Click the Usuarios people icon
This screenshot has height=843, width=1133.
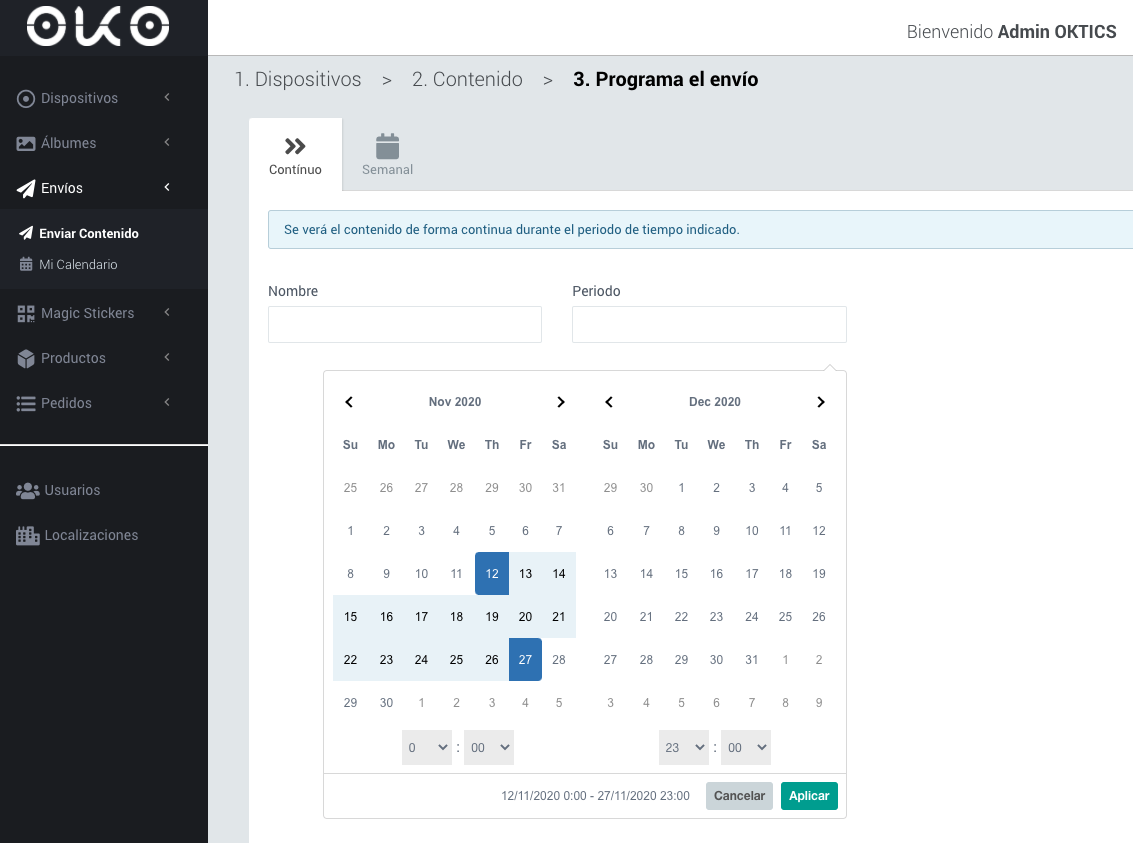click(x=27, y=490)
